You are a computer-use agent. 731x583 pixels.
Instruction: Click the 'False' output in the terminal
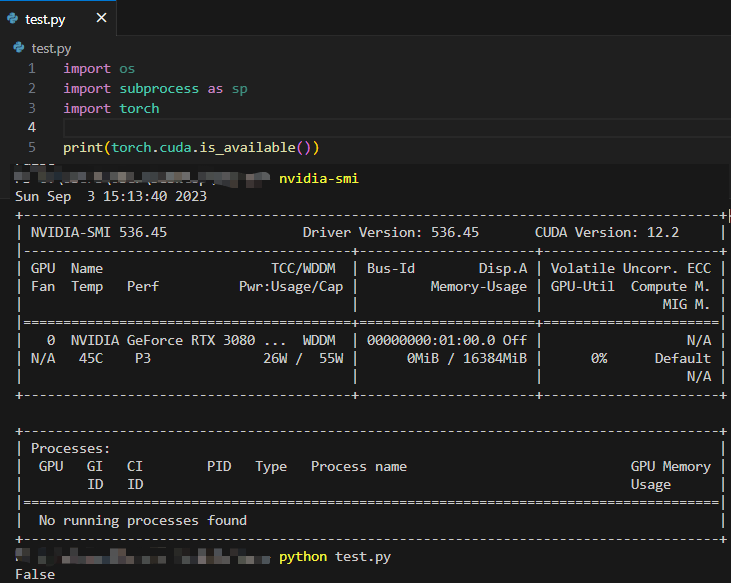pyautogui.click(x=35, y=575)
